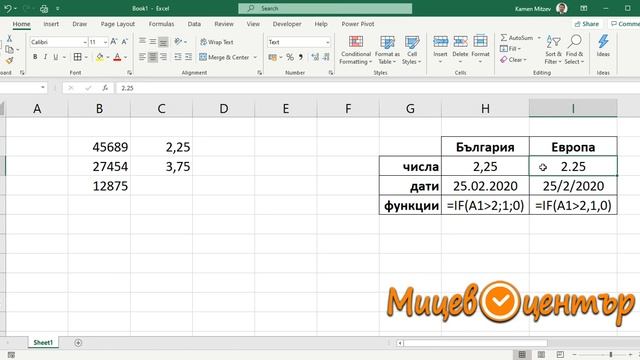
Task: Open Sort & Filter
Action: 553,50
